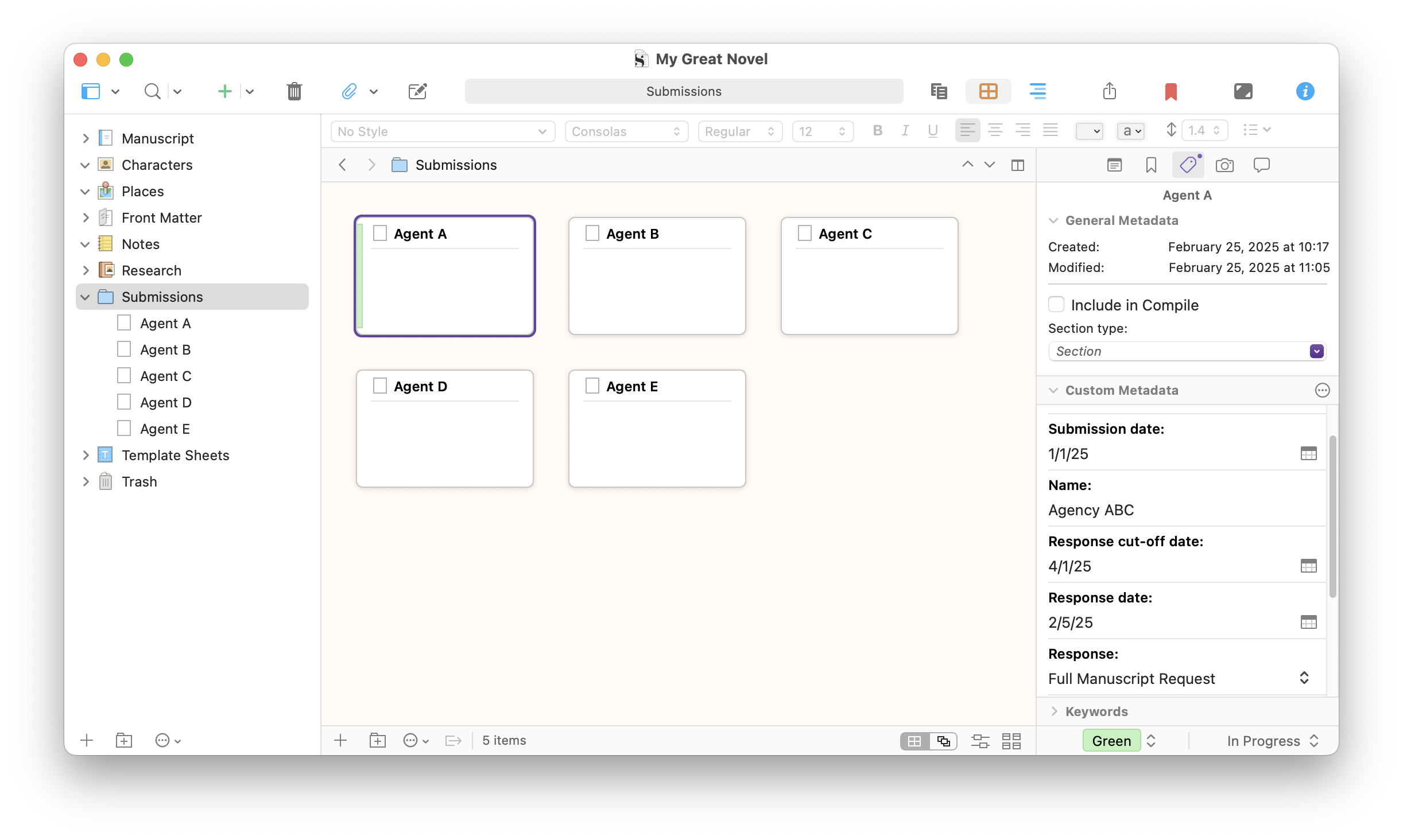Open the Snapshots camera tab in the inspector
This screenshot has height=840, width=1403.
tap(1224, 165)
